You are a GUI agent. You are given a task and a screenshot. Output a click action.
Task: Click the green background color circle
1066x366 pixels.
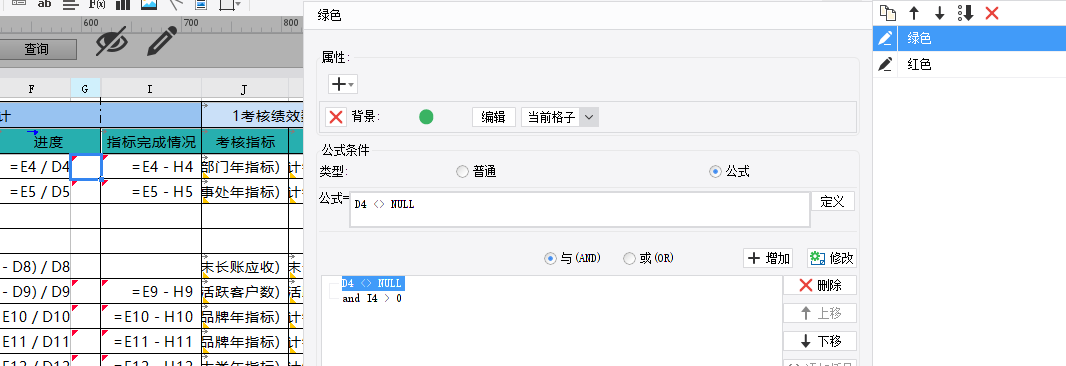(426, 117)
